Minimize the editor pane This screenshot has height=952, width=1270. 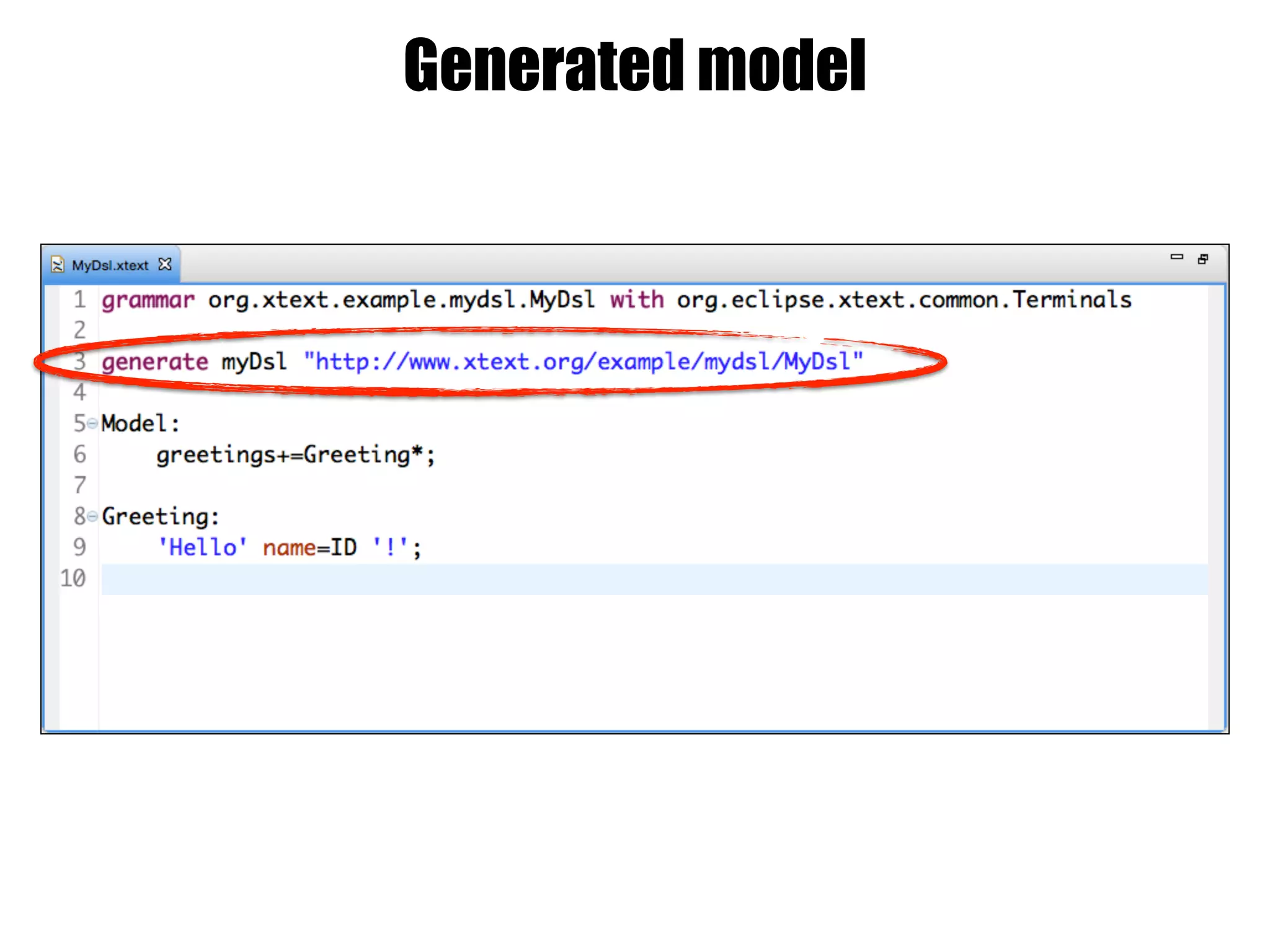point(1176,257)
